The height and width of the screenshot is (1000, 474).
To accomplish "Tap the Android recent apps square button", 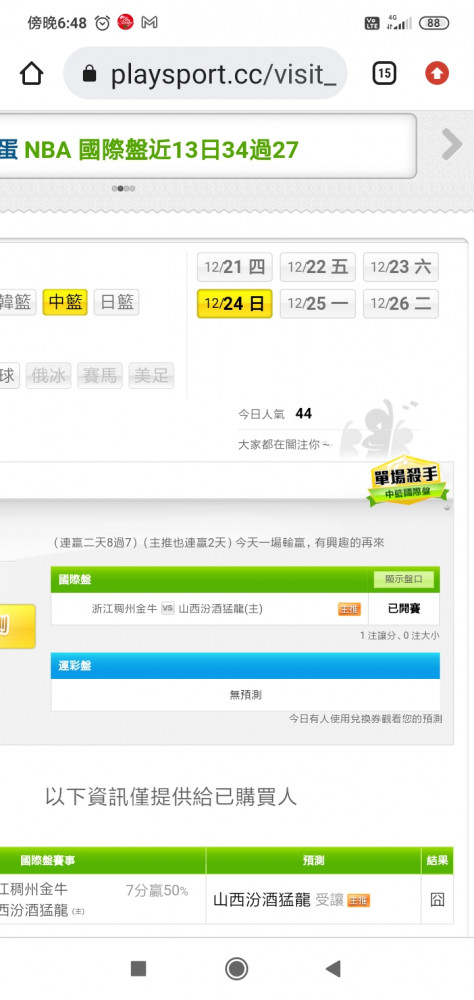I will (x=138, y=968).
